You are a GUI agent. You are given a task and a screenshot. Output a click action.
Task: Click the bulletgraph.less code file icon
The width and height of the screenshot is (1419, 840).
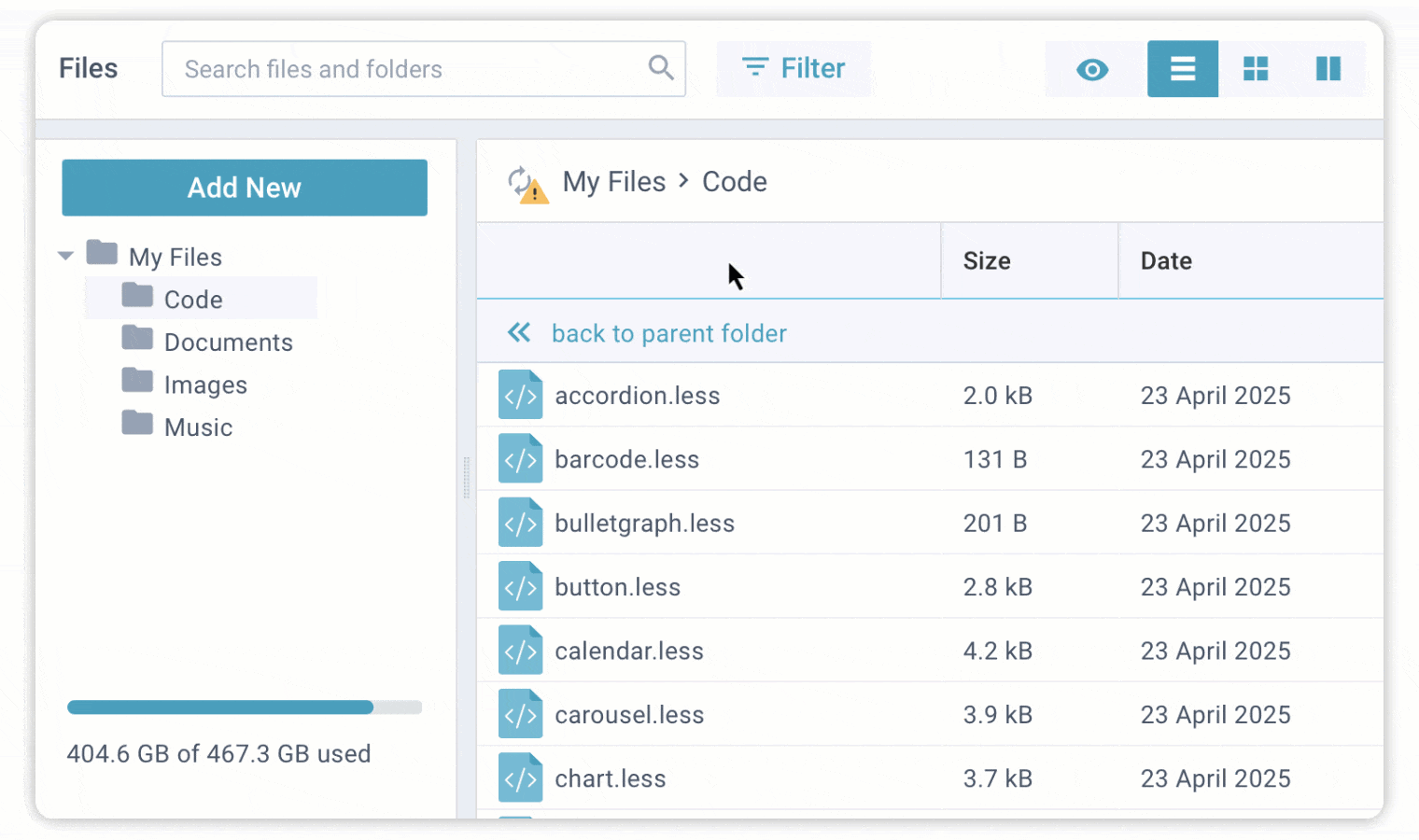point(520,523)
